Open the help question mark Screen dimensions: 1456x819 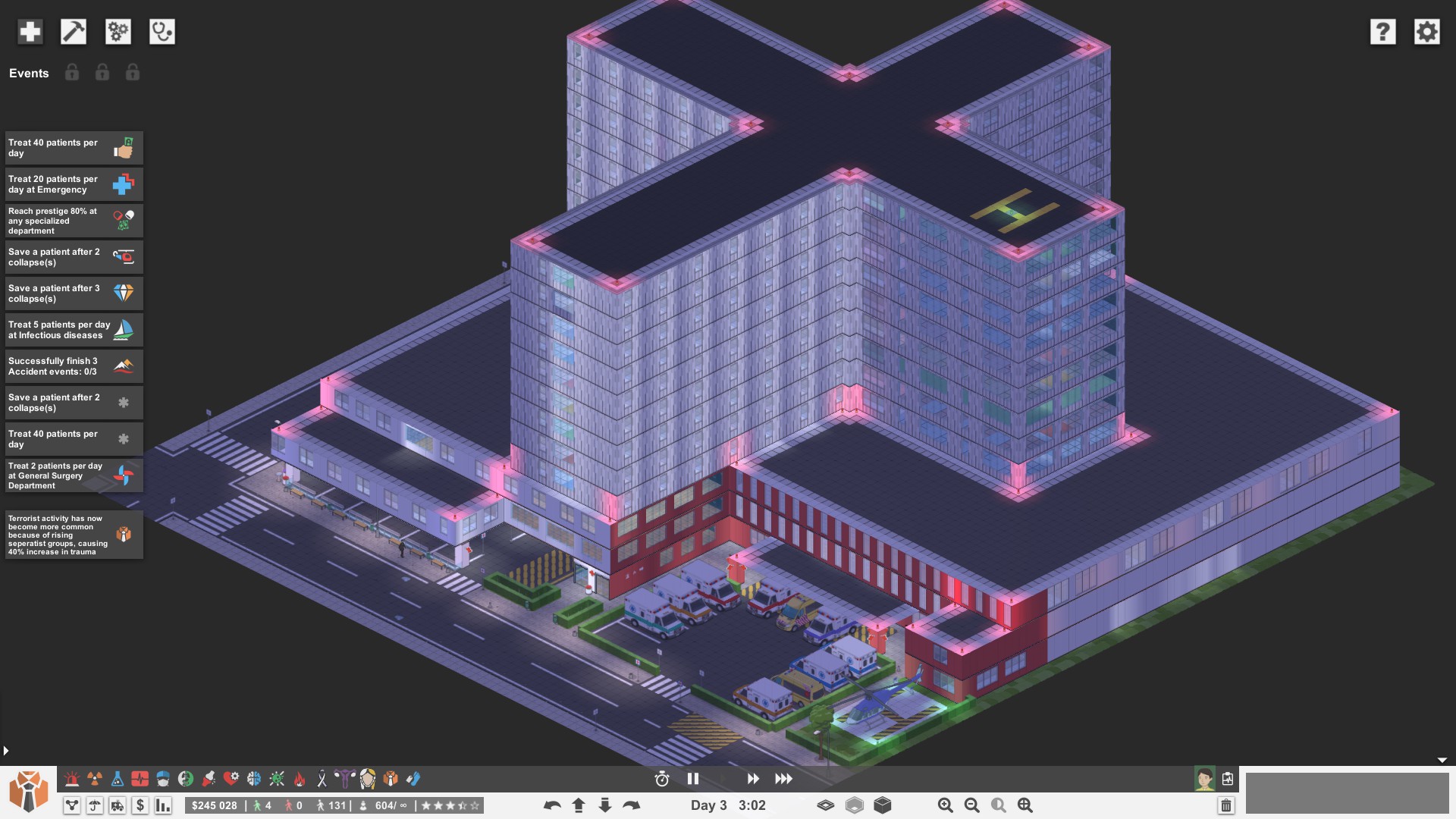pyautogui.click(x=1382, y=32)
